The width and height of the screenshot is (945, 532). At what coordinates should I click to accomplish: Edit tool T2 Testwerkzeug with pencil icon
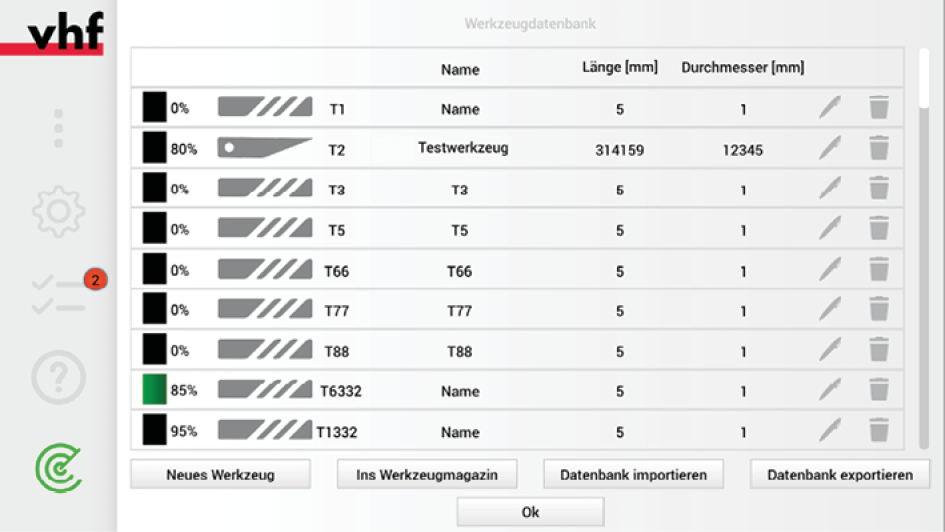tap(830, 148)
